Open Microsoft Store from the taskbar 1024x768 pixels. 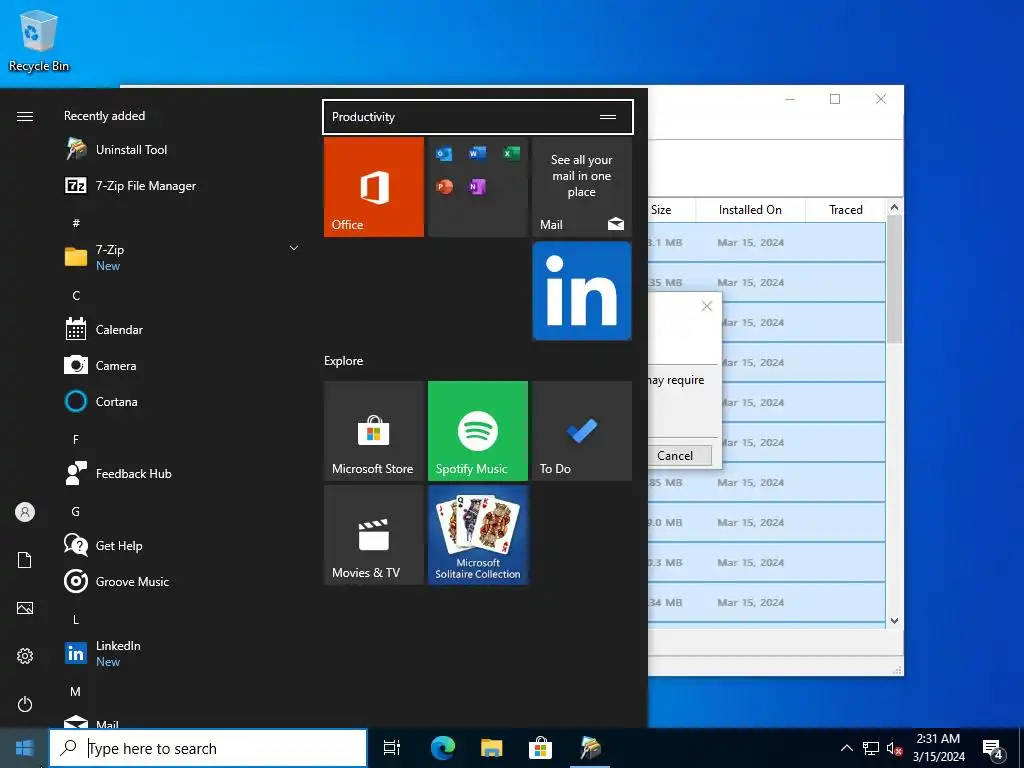tap(540, 748)
